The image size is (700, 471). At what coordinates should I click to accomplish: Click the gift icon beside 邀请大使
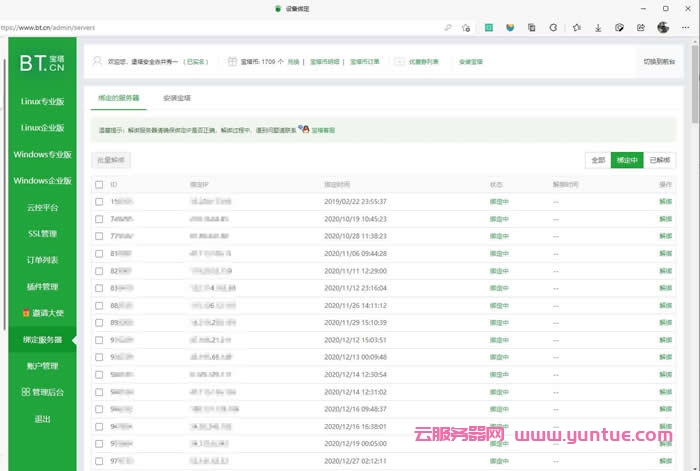(x=26, y=313)
